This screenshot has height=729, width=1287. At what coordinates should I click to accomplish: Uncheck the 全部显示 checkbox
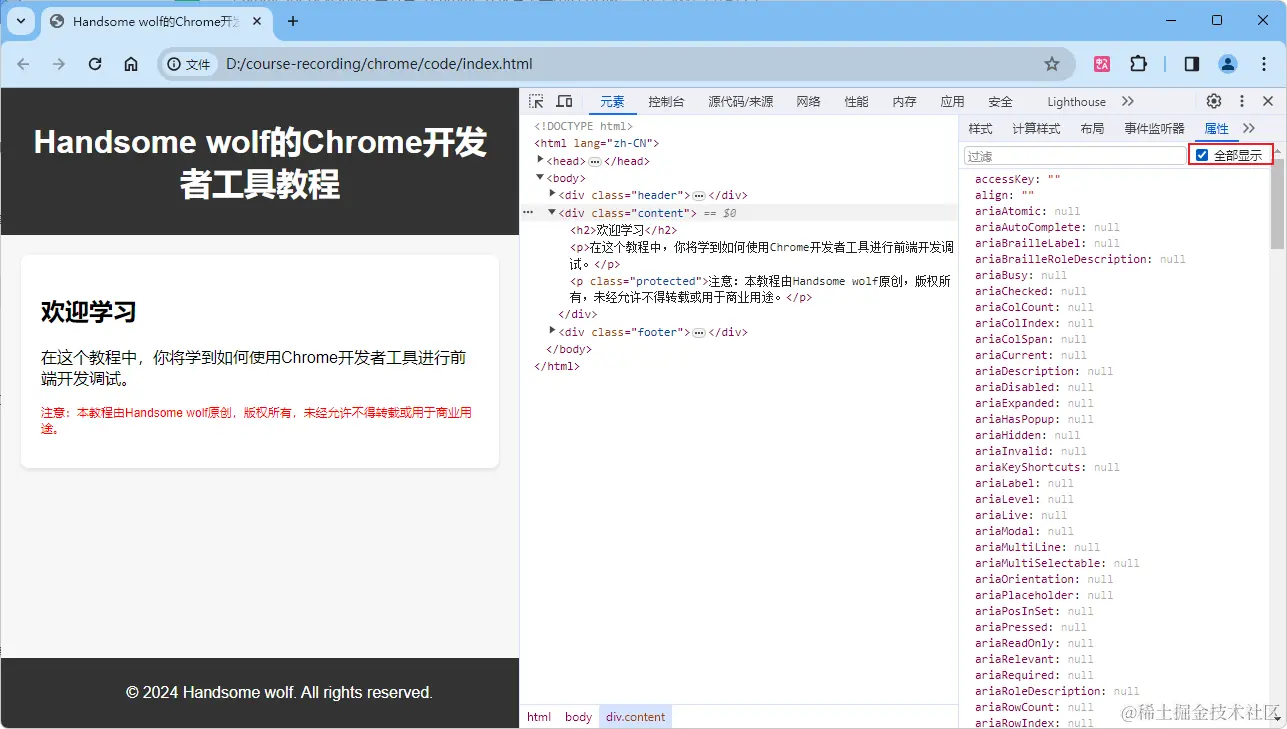click(x=1202, y=155)
